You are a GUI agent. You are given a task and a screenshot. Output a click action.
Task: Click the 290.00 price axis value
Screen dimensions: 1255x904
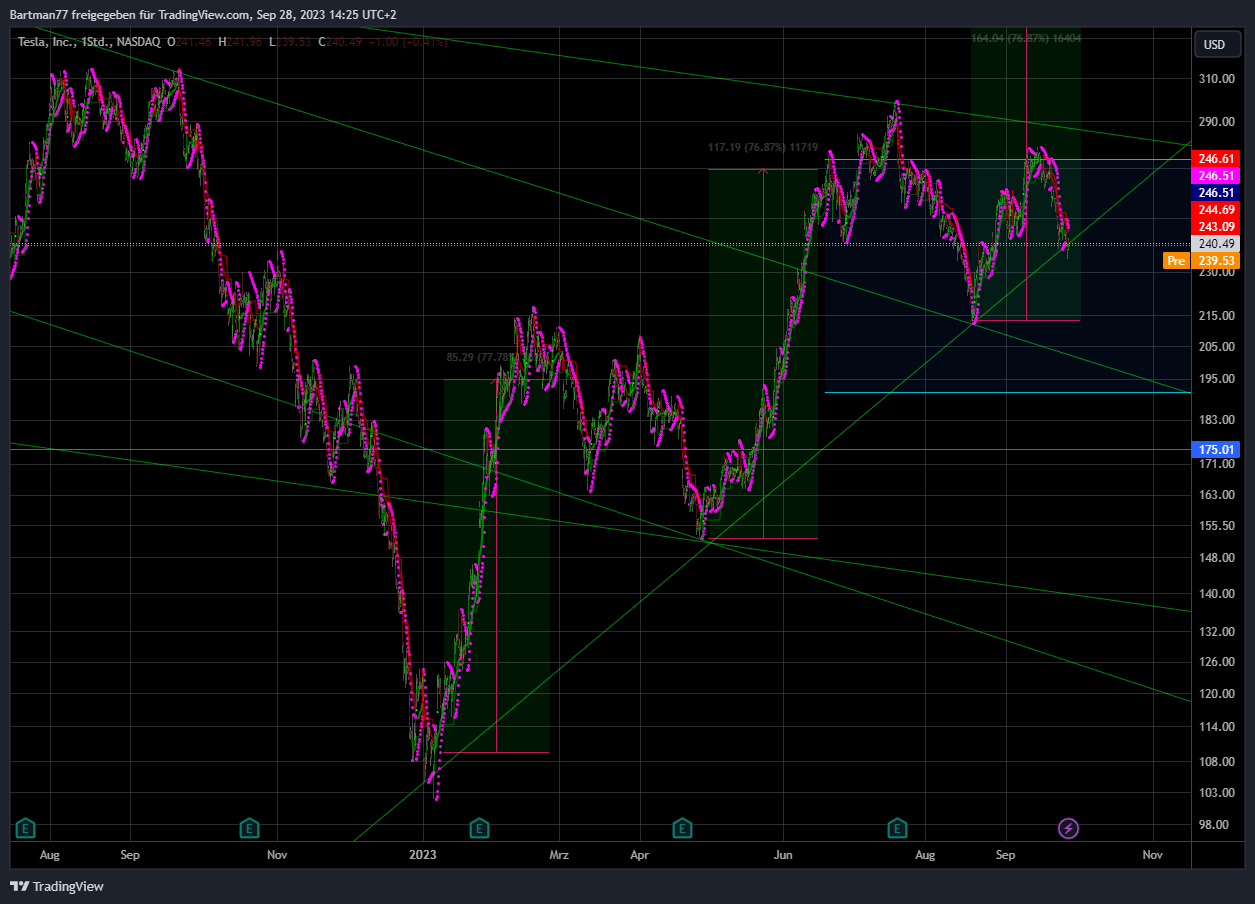[x=1216, y=122]
